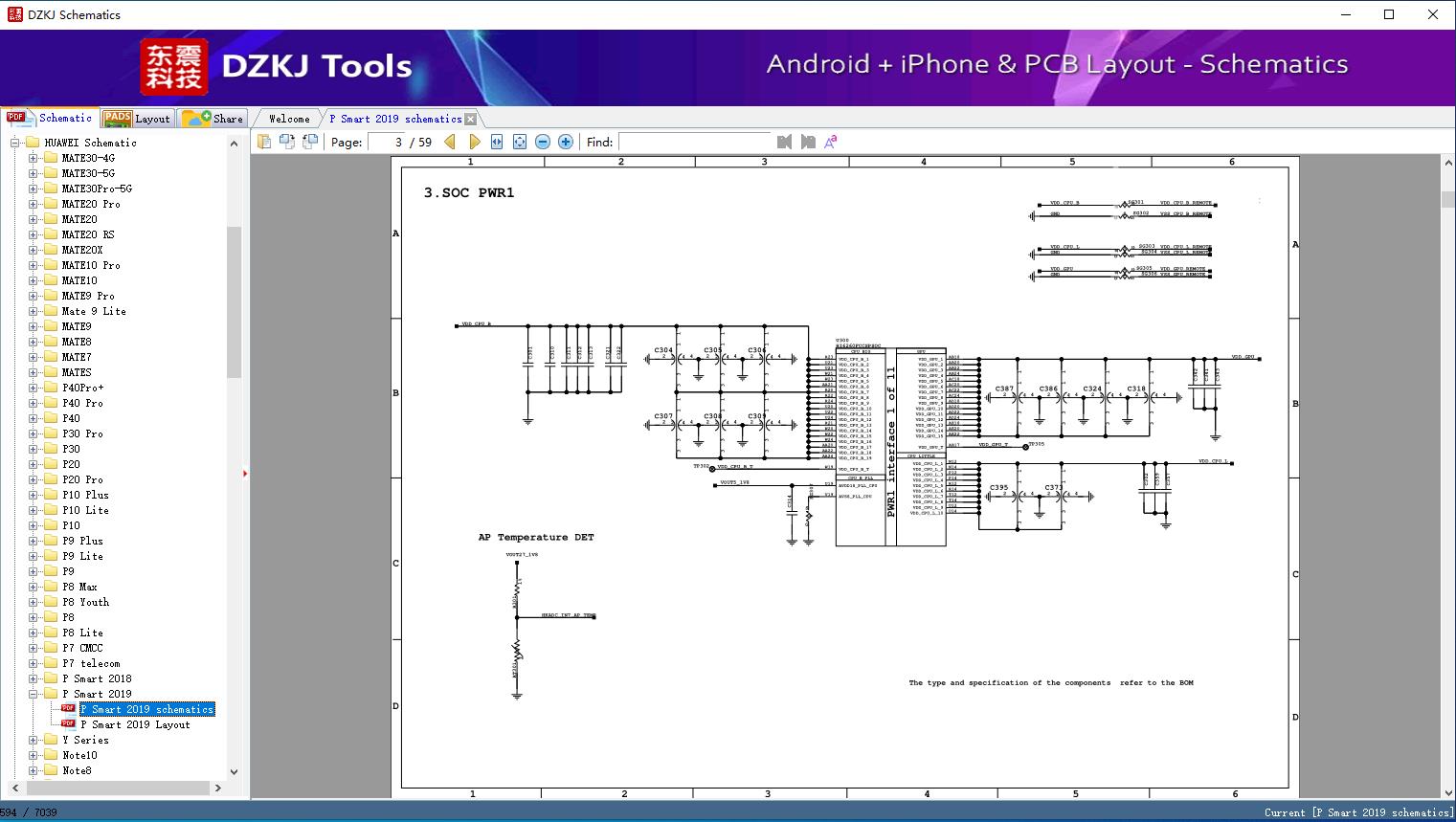Click the Find text field

pos(694,142)
